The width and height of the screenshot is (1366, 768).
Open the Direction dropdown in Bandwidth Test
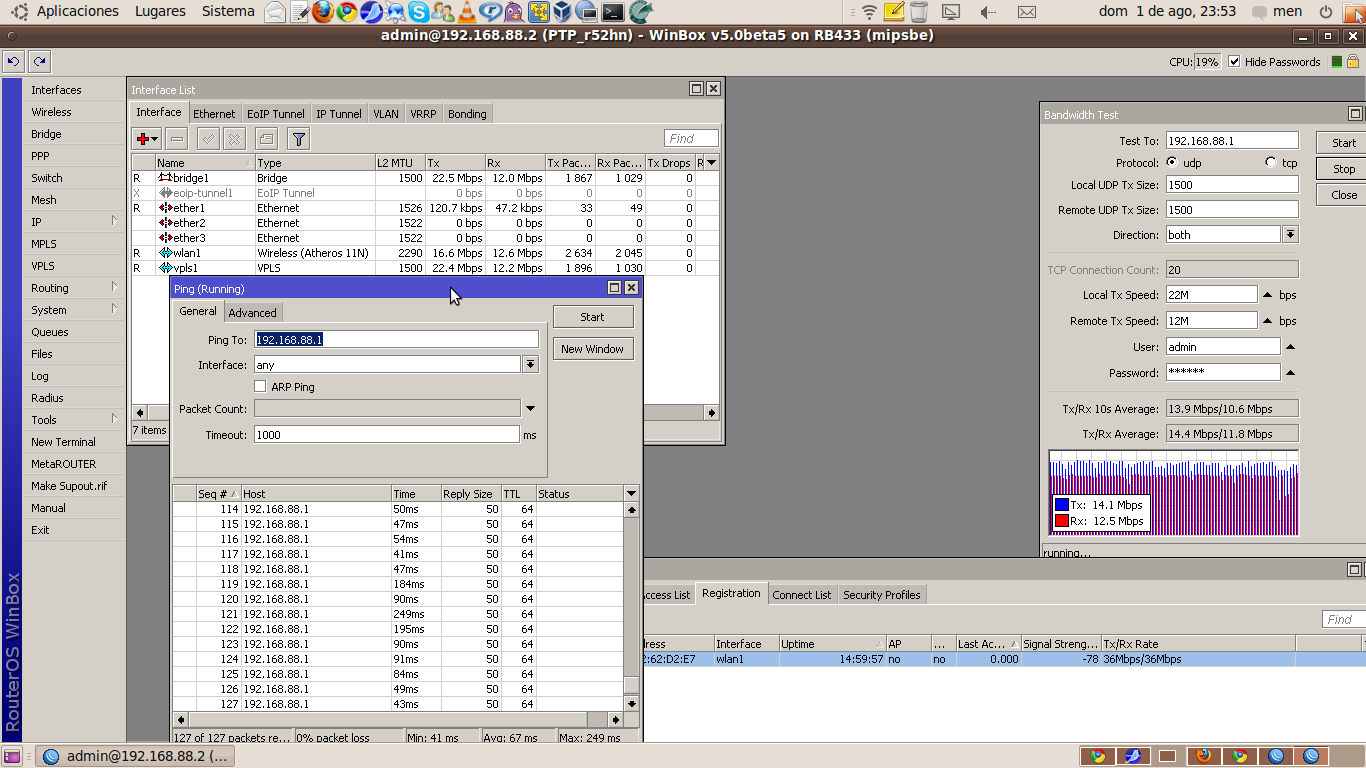[1290, 235]
